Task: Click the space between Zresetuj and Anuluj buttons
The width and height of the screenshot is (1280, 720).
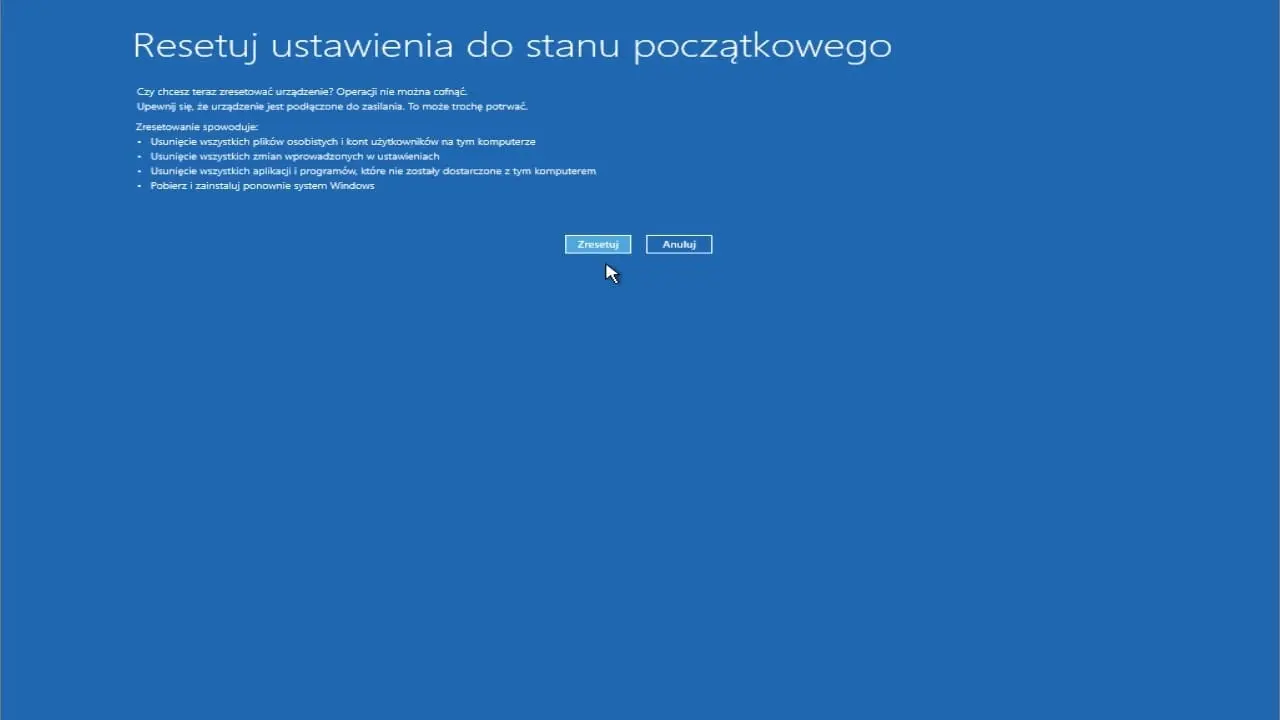Action: [x=640, y=244]
